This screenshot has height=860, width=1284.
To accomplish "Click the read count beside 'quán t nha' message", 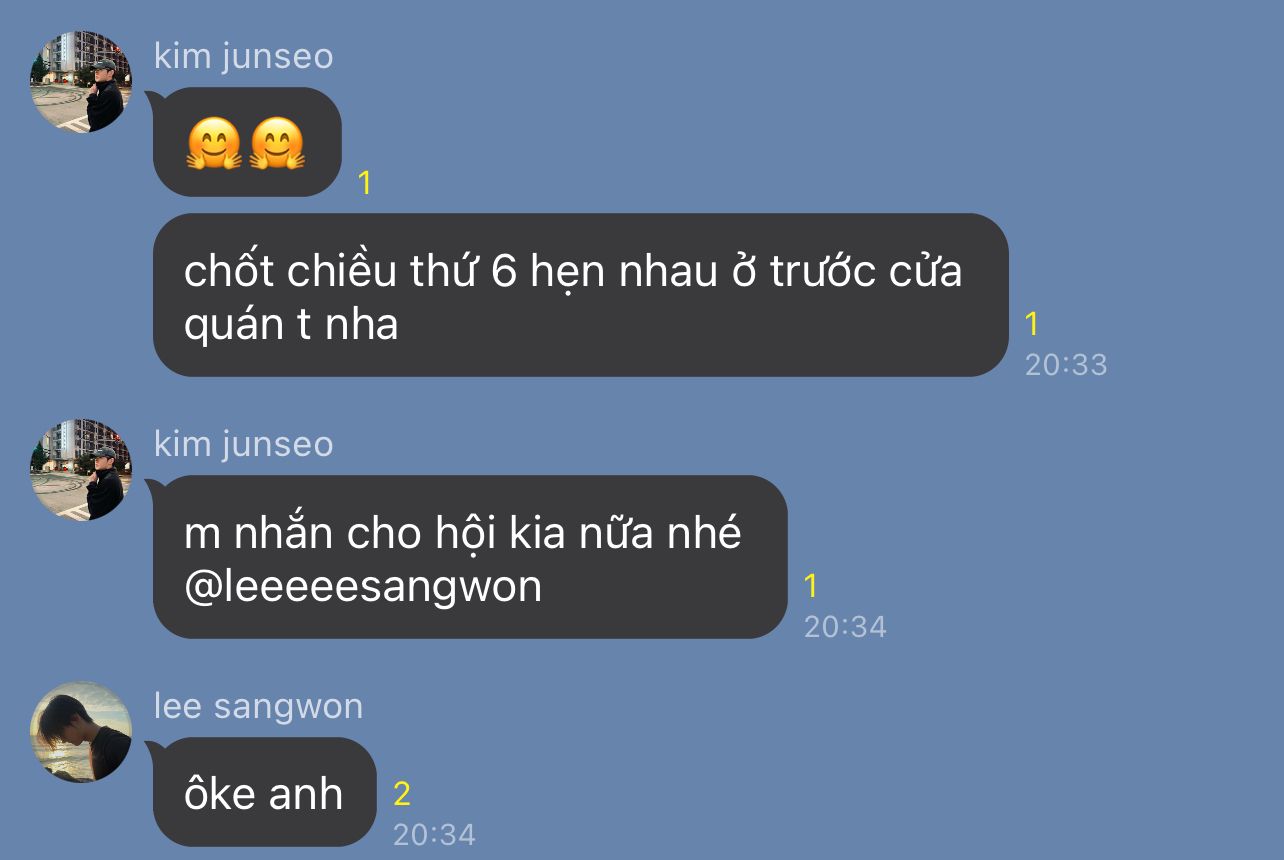I will coord(1033,324).
